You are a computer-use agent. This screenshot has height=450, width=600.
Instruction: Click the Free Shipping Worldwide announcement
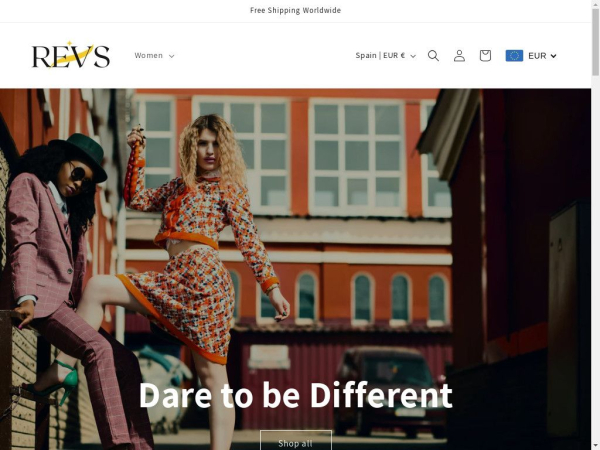295,10
